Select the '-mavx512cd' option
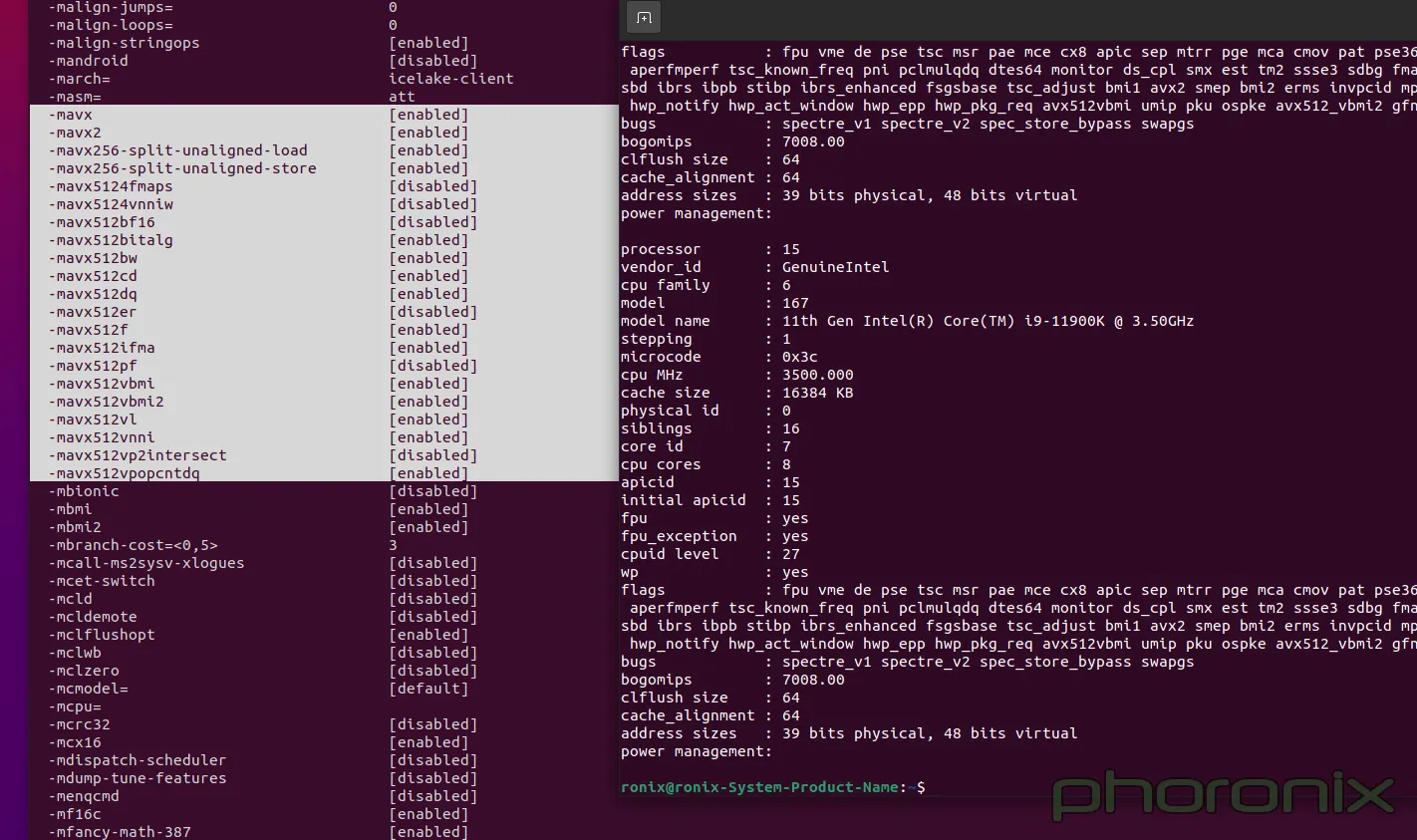This screenshot has width=1417, height=840. click(x=93, y=276)
